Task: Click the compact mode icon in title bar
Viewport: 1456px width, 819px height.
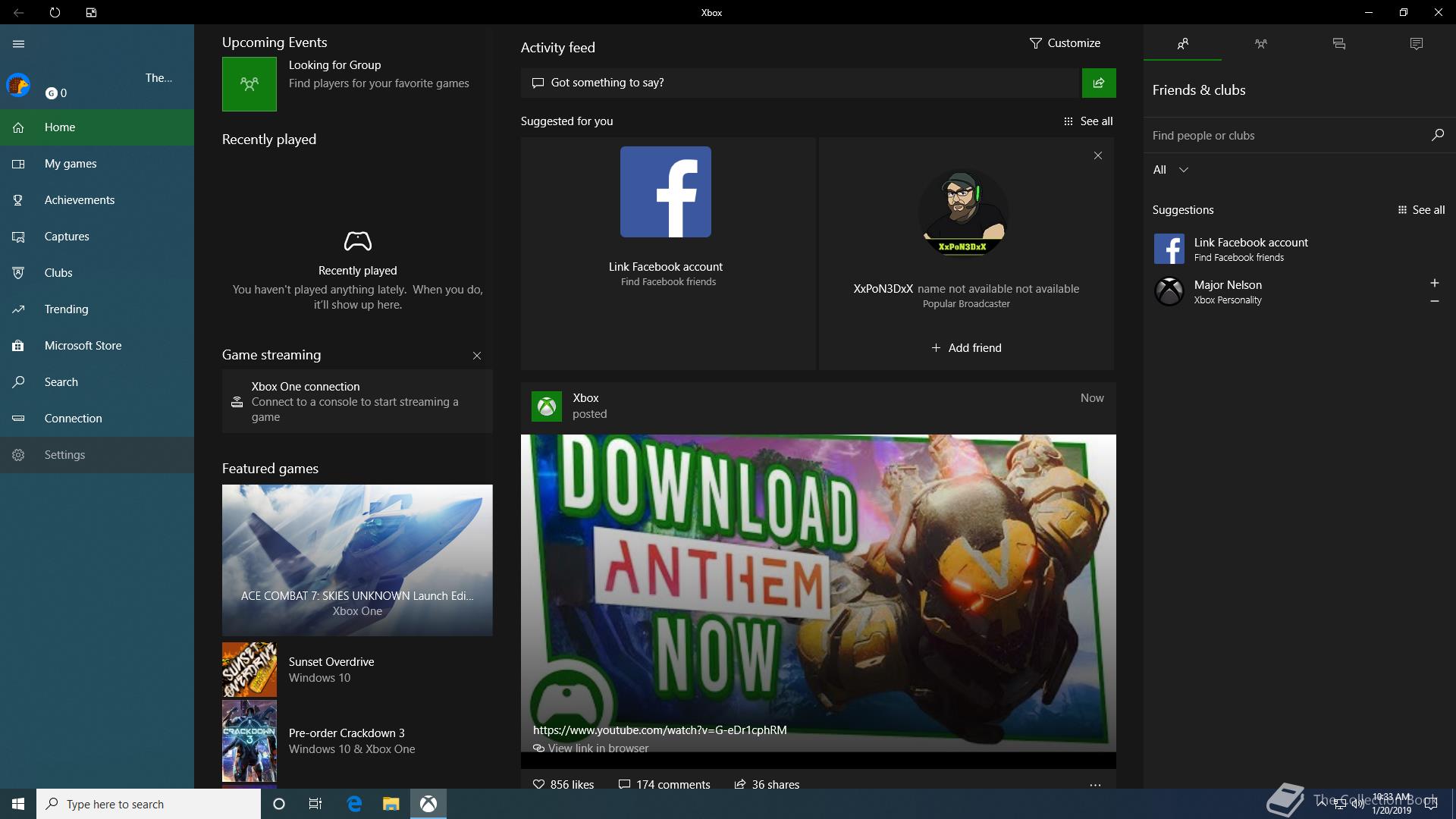Action: tap(91, 12)
